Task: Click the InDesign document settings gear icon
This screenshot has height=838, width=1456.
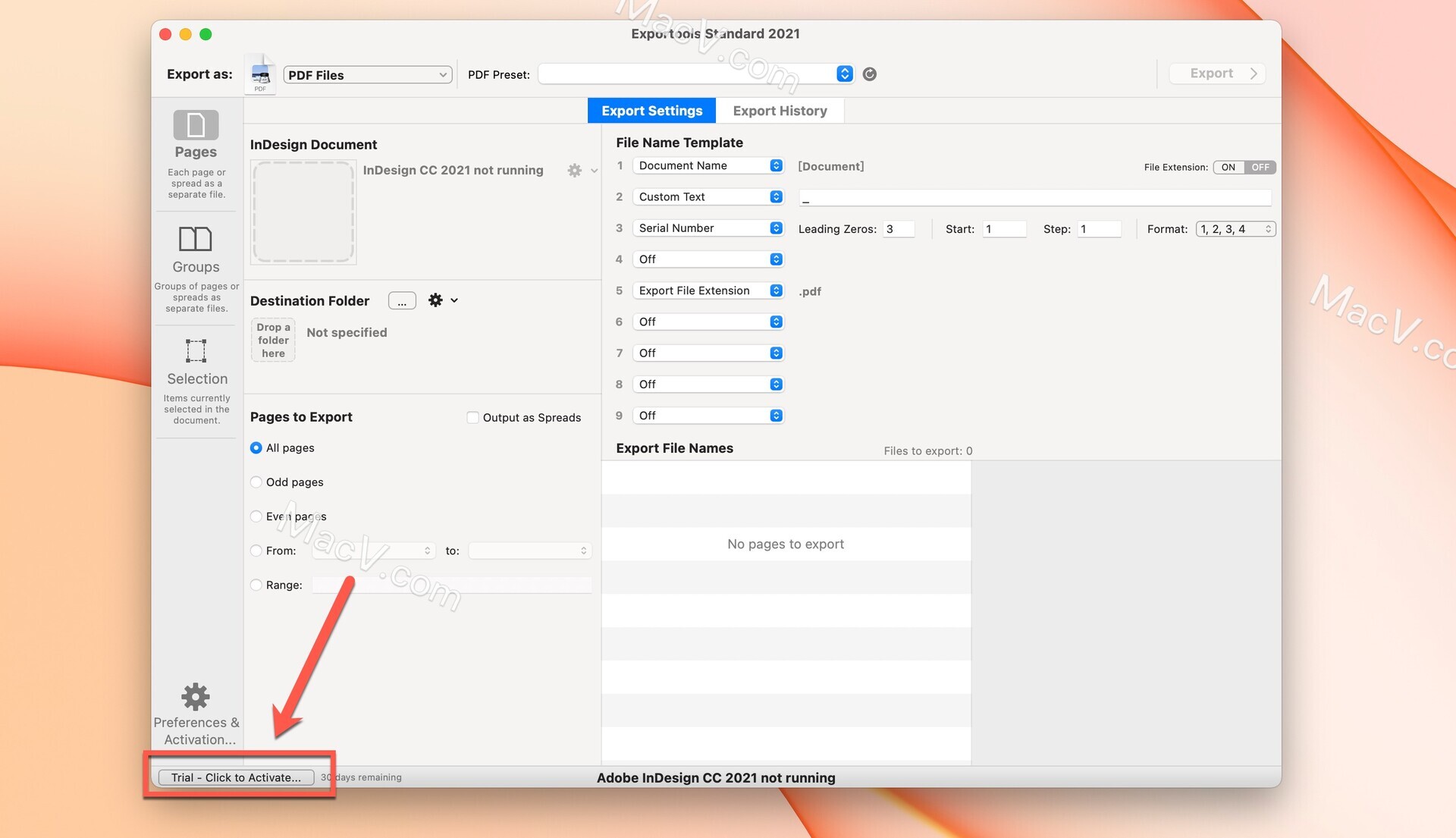Action: coord(575,170)
